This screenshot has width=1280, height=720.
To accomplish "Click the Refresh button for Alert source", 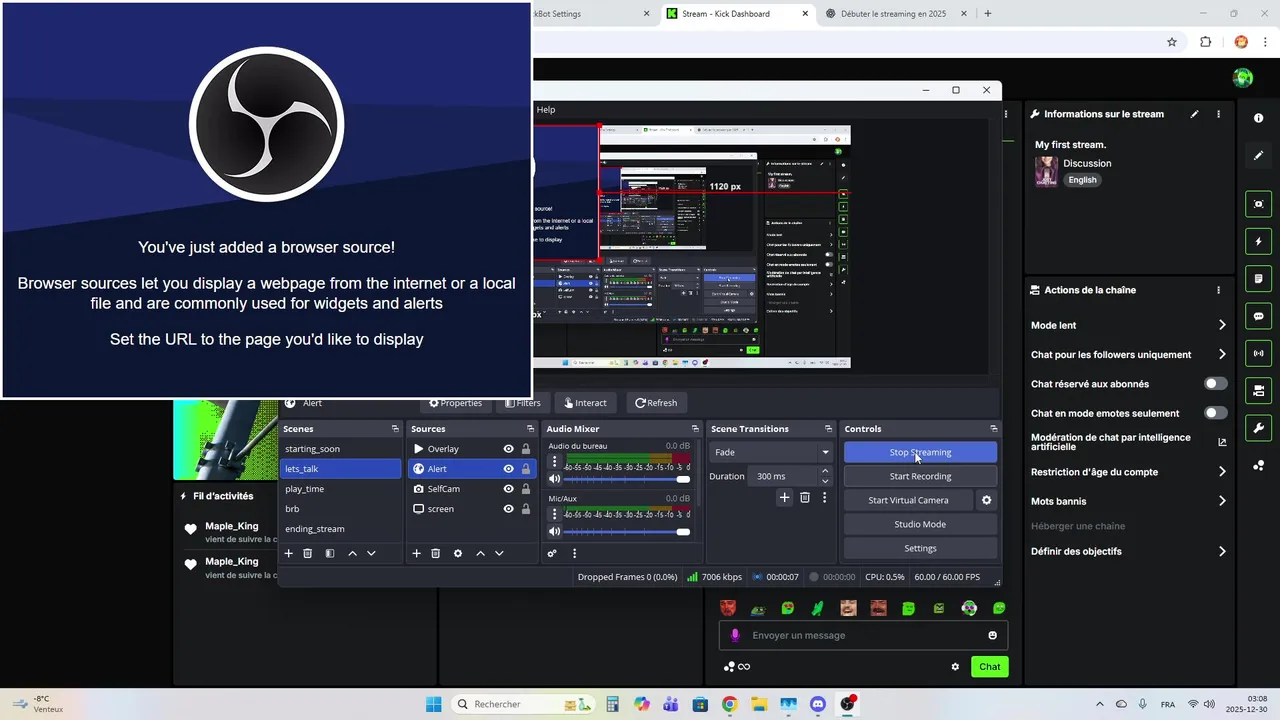I will pyautogui.click(x=656, y=403).
